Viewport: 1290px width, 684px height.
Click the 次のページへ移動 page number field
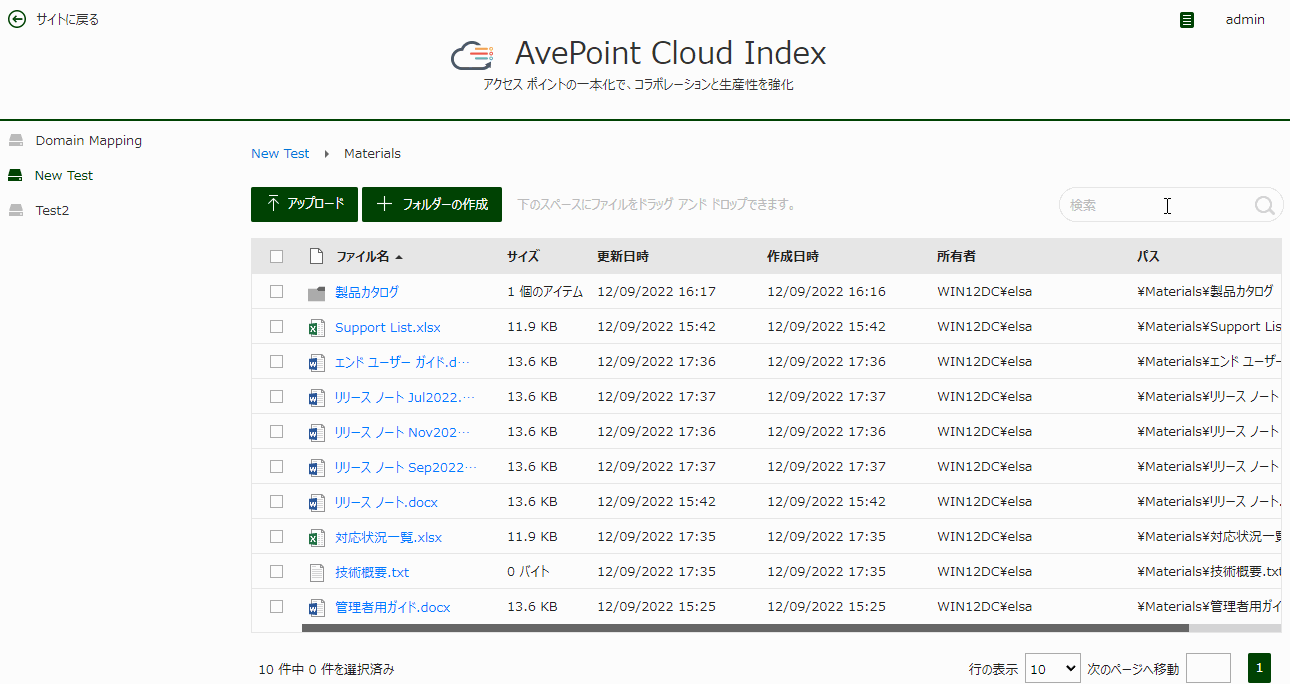click(x=1208, y=668)
